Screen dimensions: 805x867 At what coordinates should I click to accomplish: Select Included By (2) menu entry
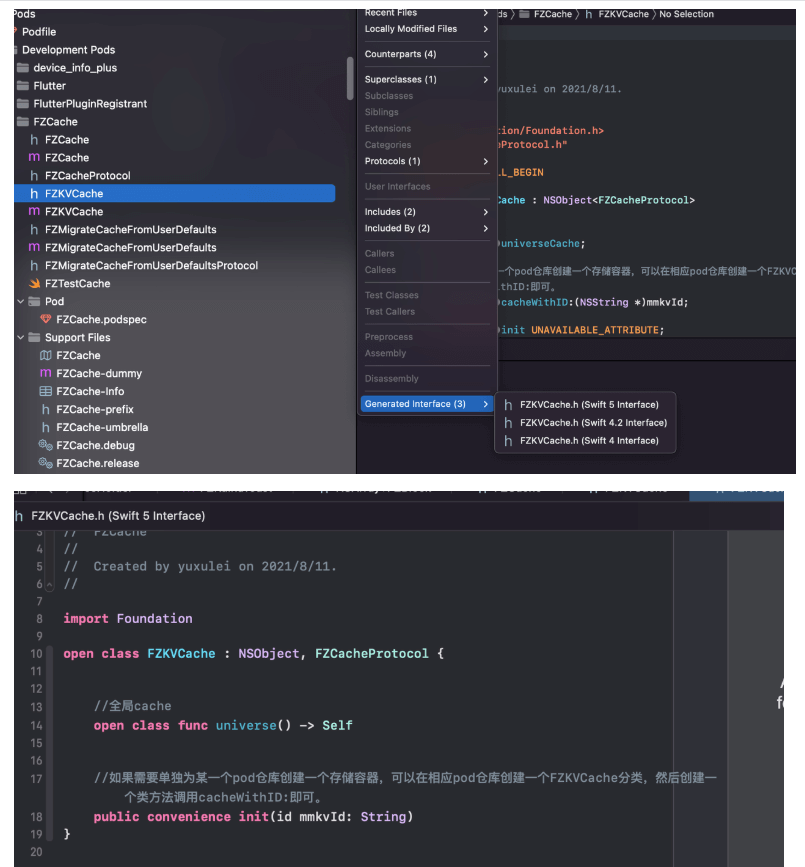click(x=427, y=228)
